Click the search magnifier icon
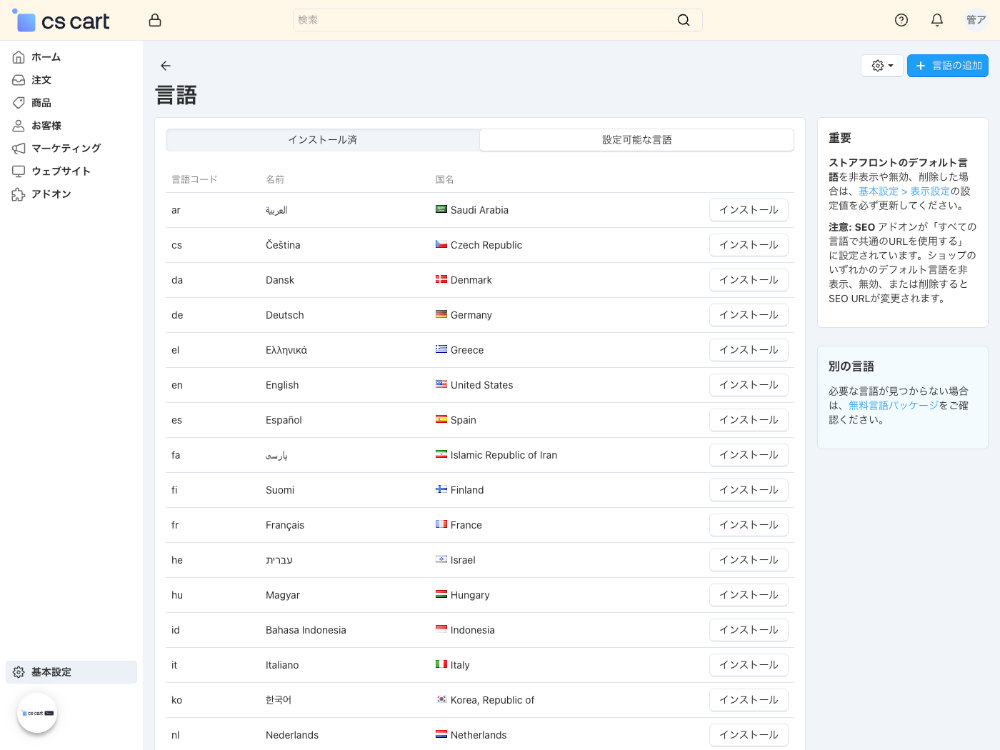1000x750 pixels. (x=684, y=20)
